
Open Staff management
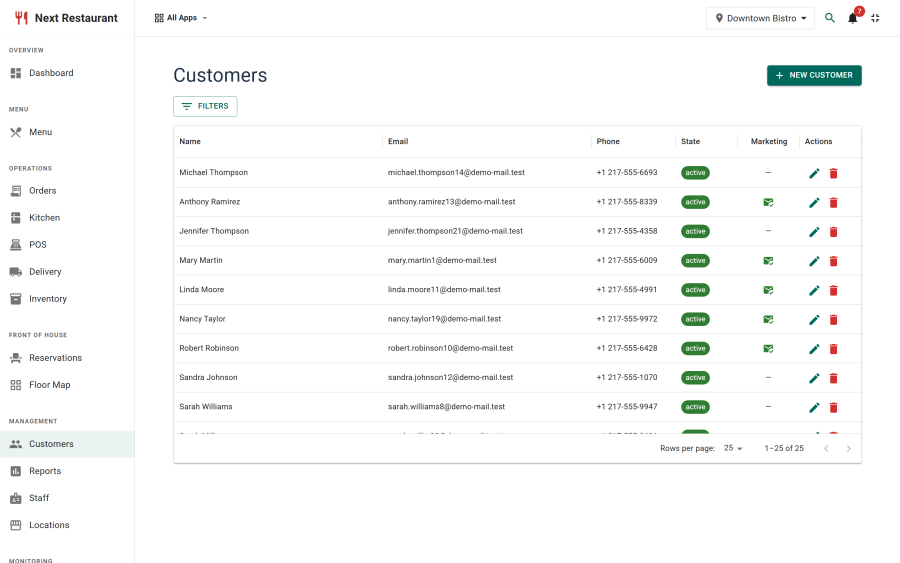67,498
